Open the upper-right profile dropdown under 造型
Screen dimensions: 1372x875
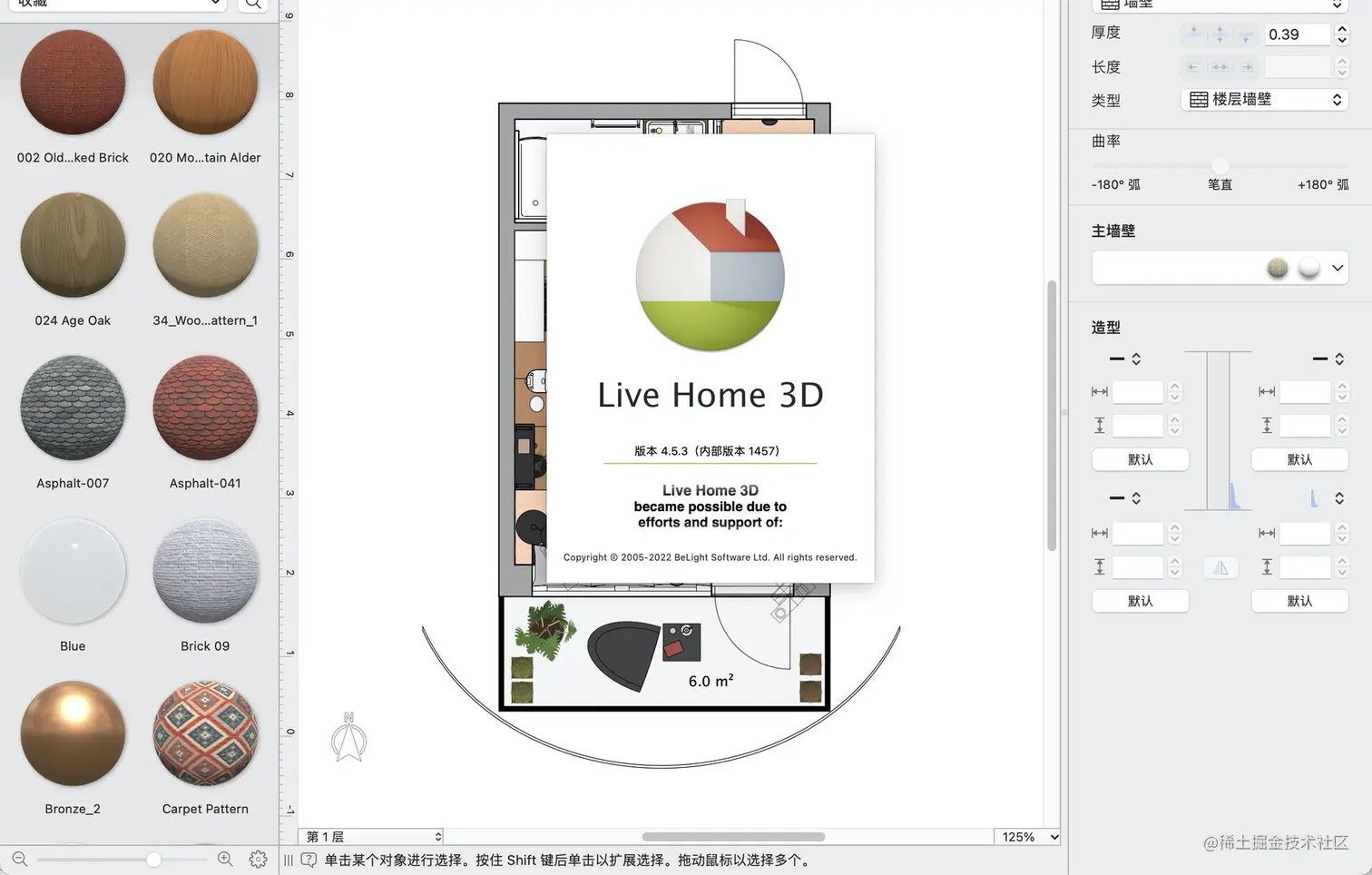click(1328, 359)
